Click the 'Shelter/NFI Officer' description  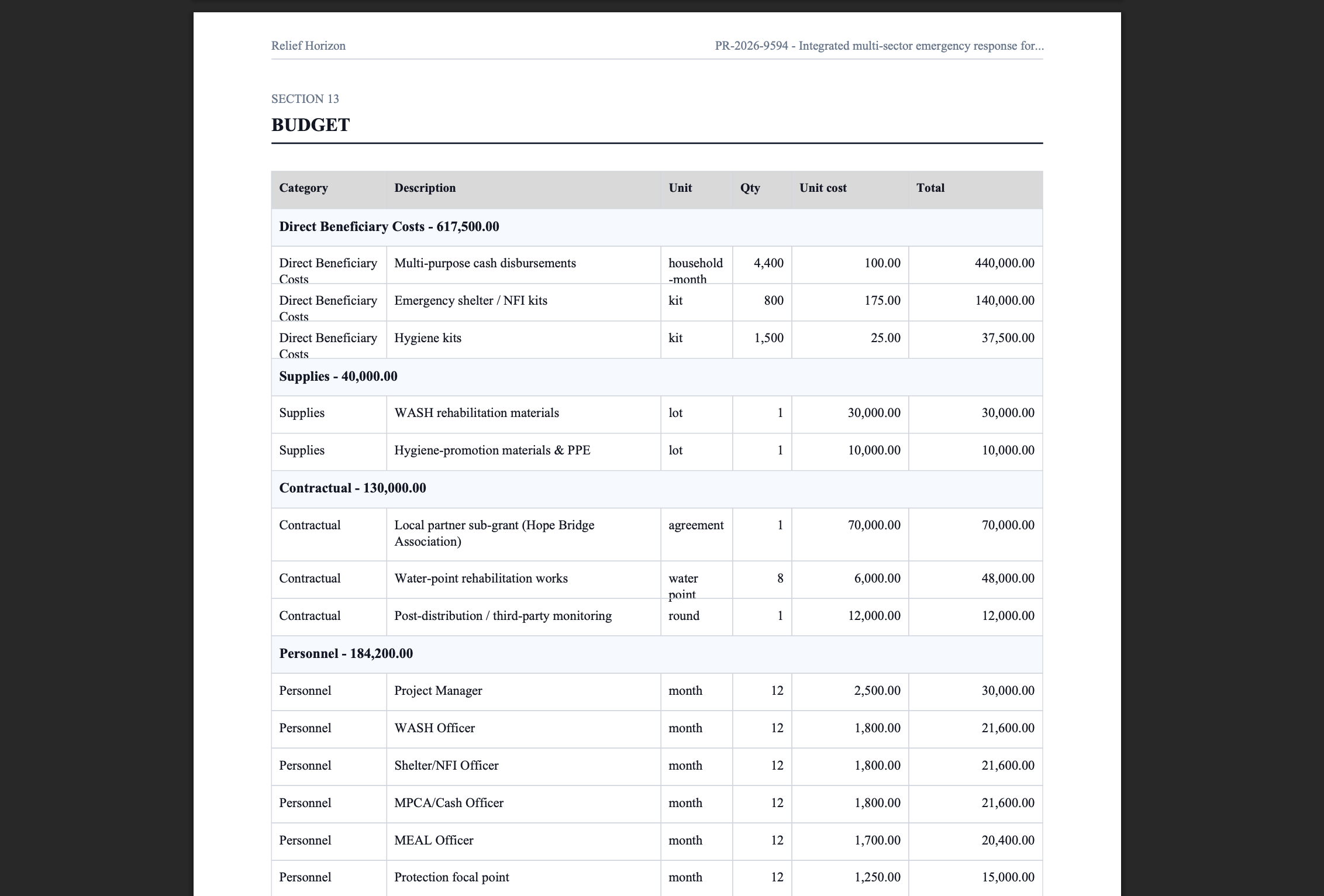pyautogui.click(x=446, y=766)
